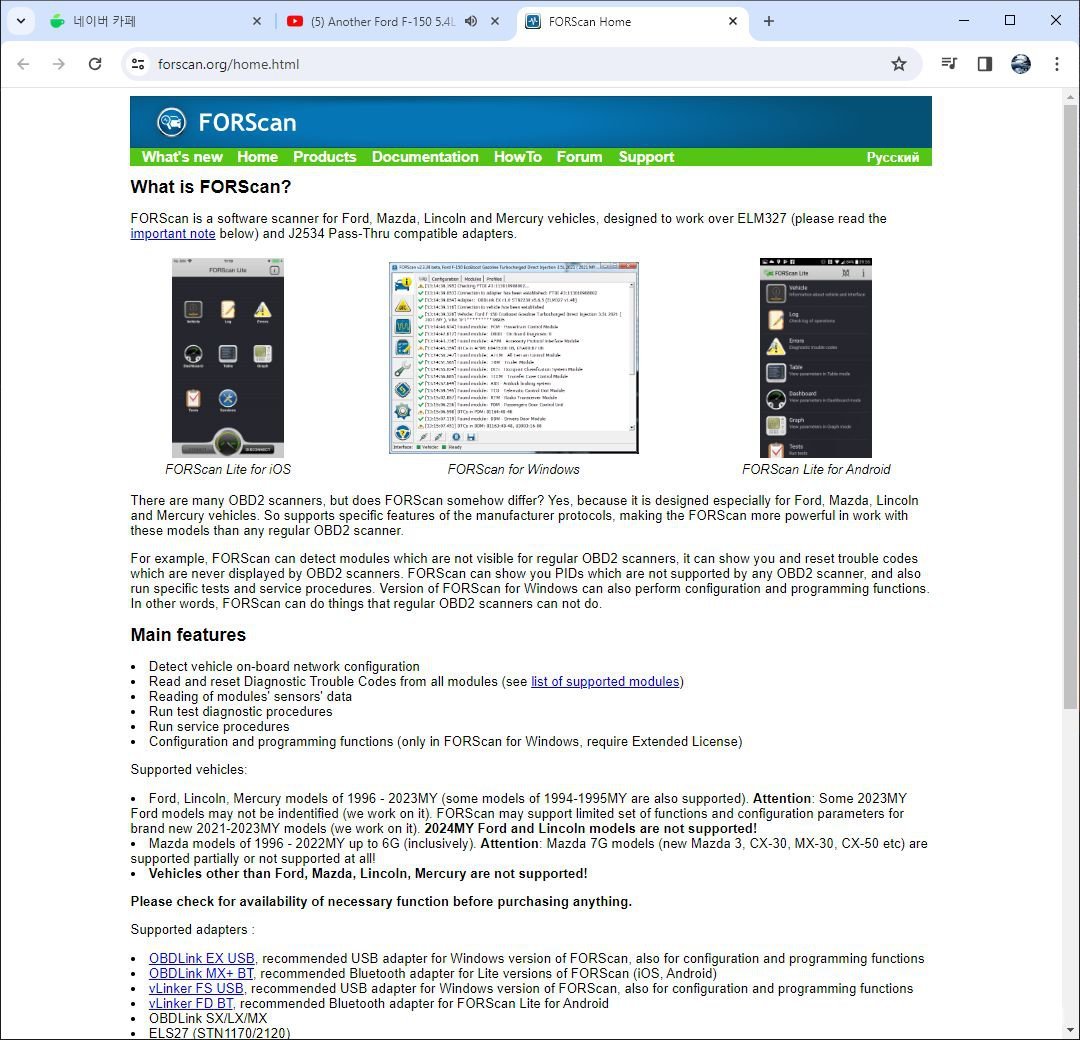Click the 'FORScan Lite for iOS' caption

(x=228, y=470)
